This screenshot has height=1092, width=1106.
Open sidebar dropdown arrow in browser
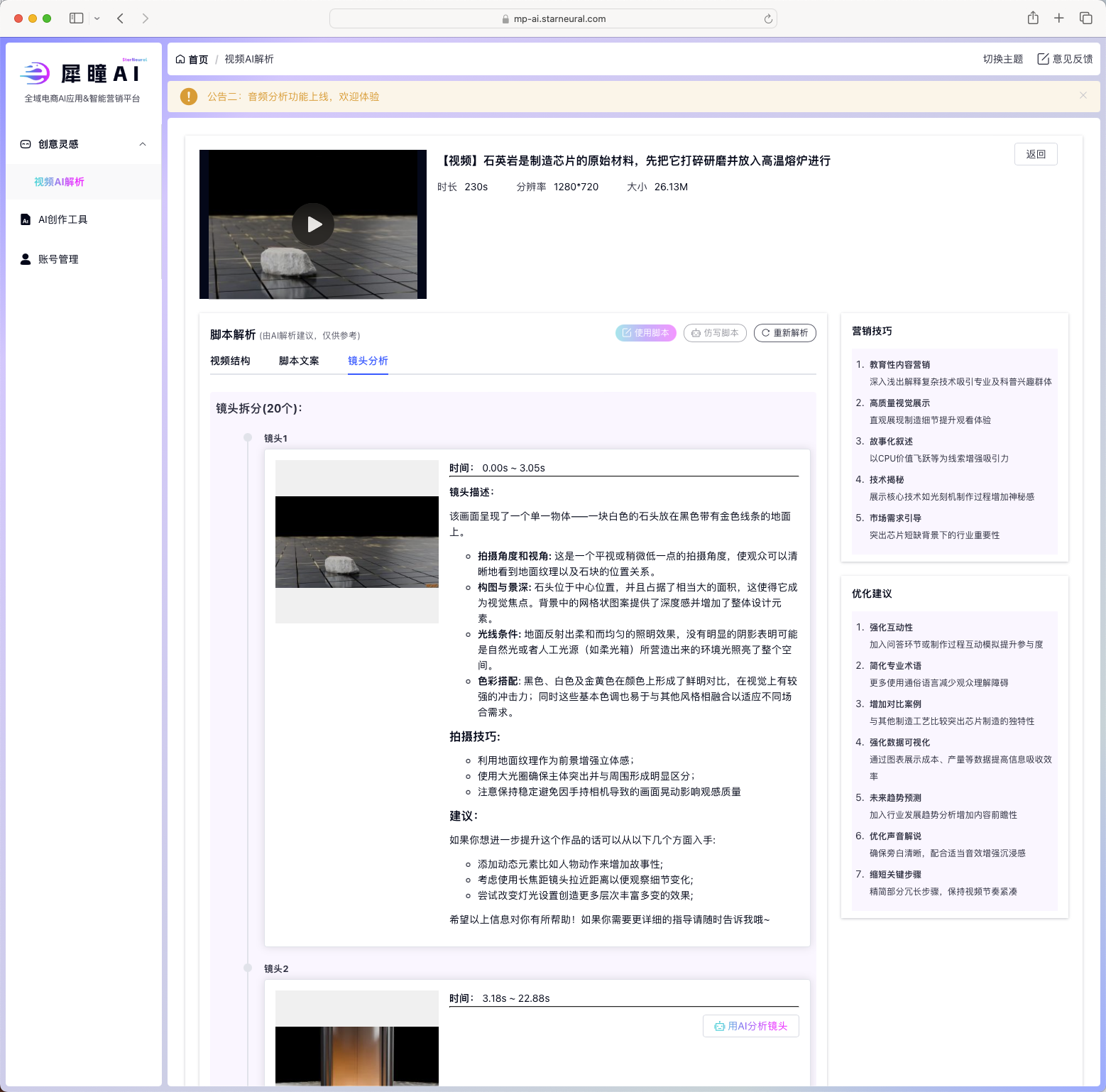pos(97,18)
